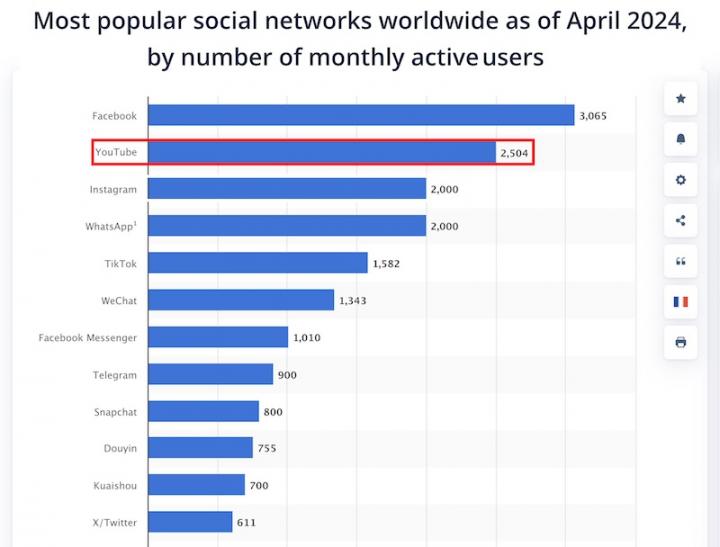Click the quotation citation icon
Image resolution: width=720 pixels, height=547 pixels.
pos(681,261)
